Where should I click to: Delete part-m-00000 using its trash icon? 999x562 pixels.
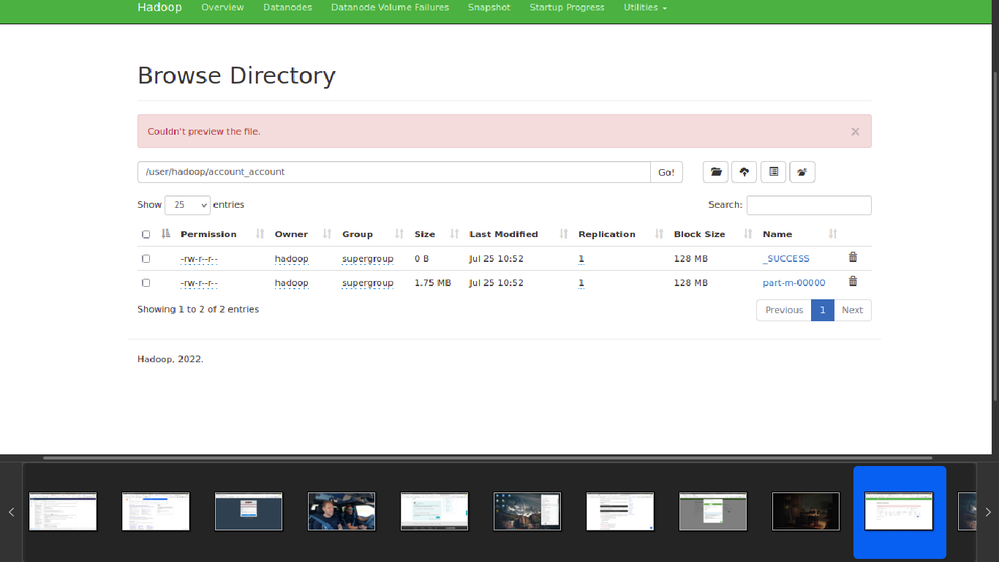853,282
